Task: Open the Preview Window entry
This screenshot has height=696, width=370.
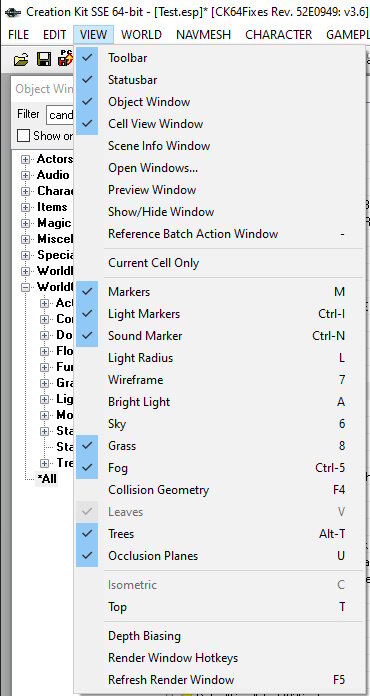Action: (x=220, y=190)
